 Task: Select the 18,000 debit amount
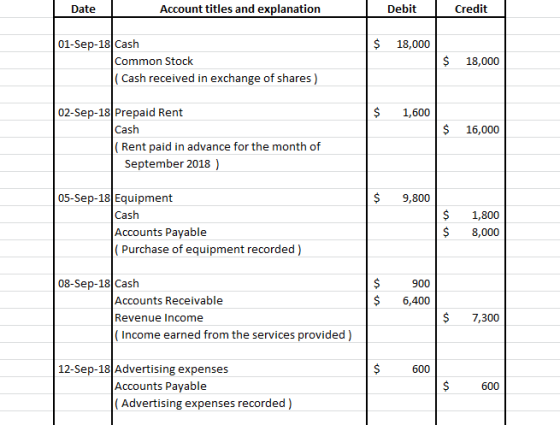(413, 44)
